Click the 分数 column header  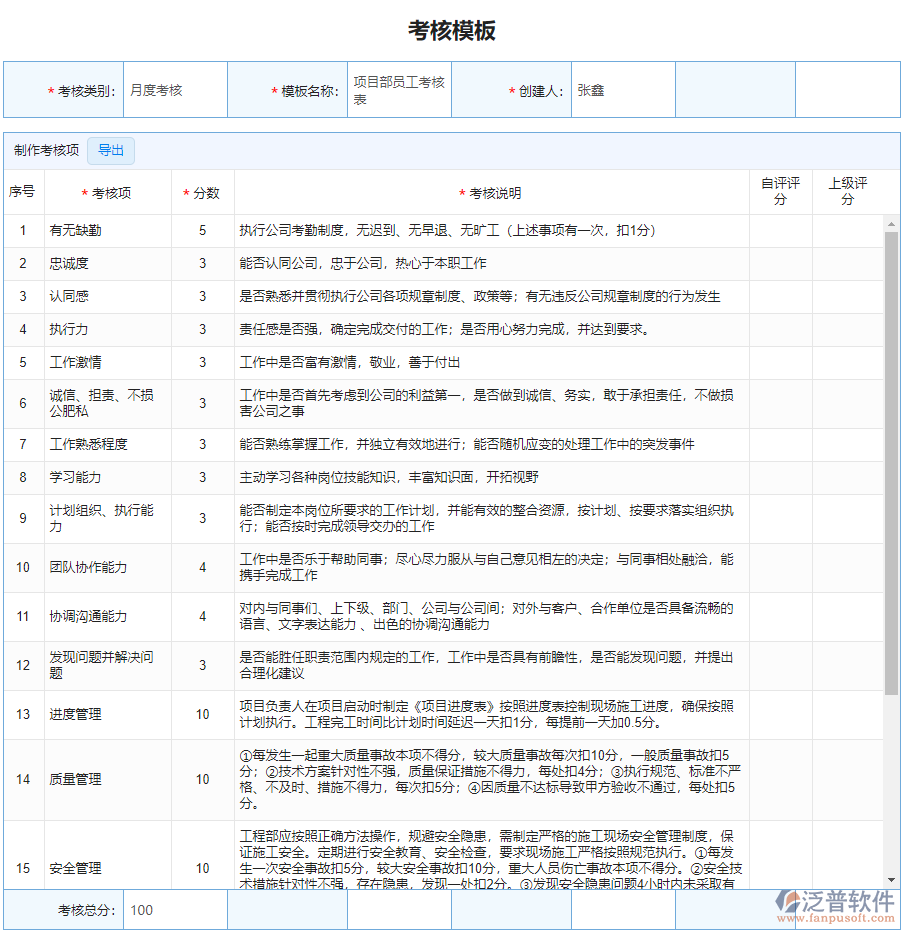click(x=203, y=194)
